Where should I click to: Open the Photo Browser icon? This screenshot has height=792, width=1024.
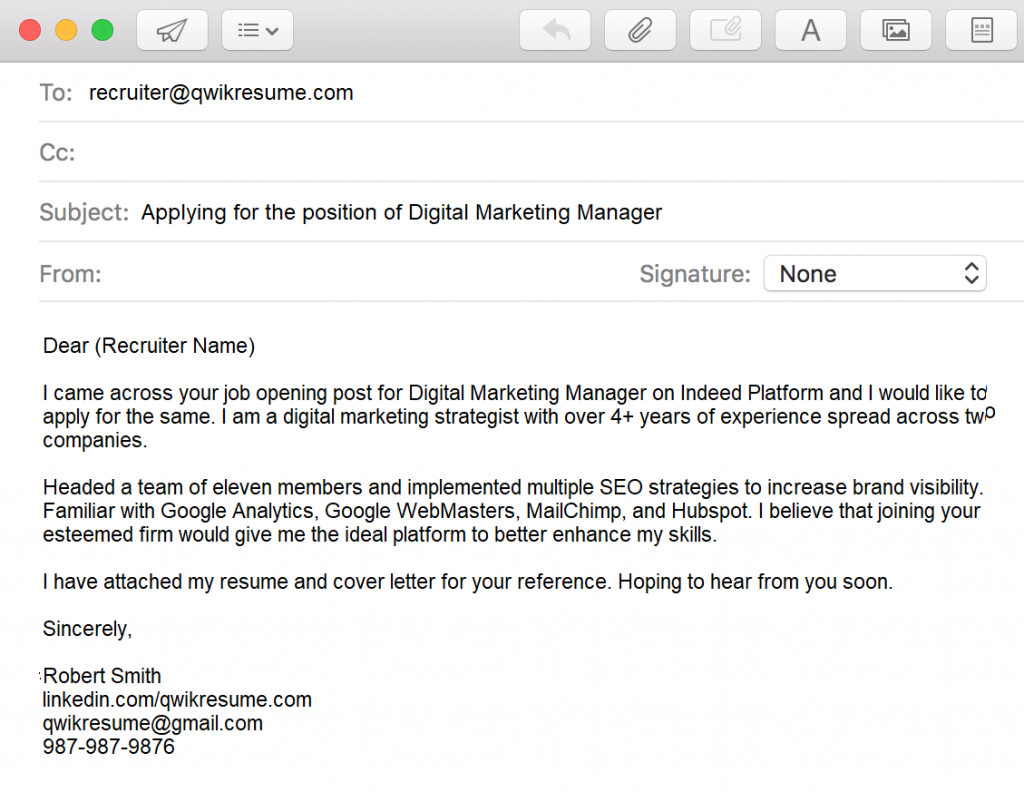tap(895, 29)
